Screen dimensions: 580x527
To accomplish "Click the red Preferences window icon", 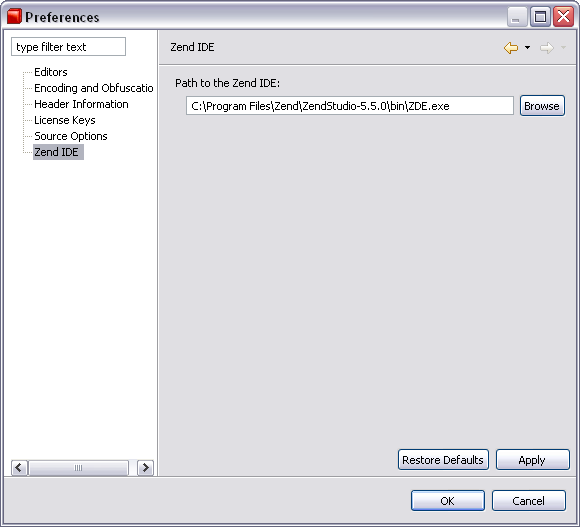I will 14,17.
